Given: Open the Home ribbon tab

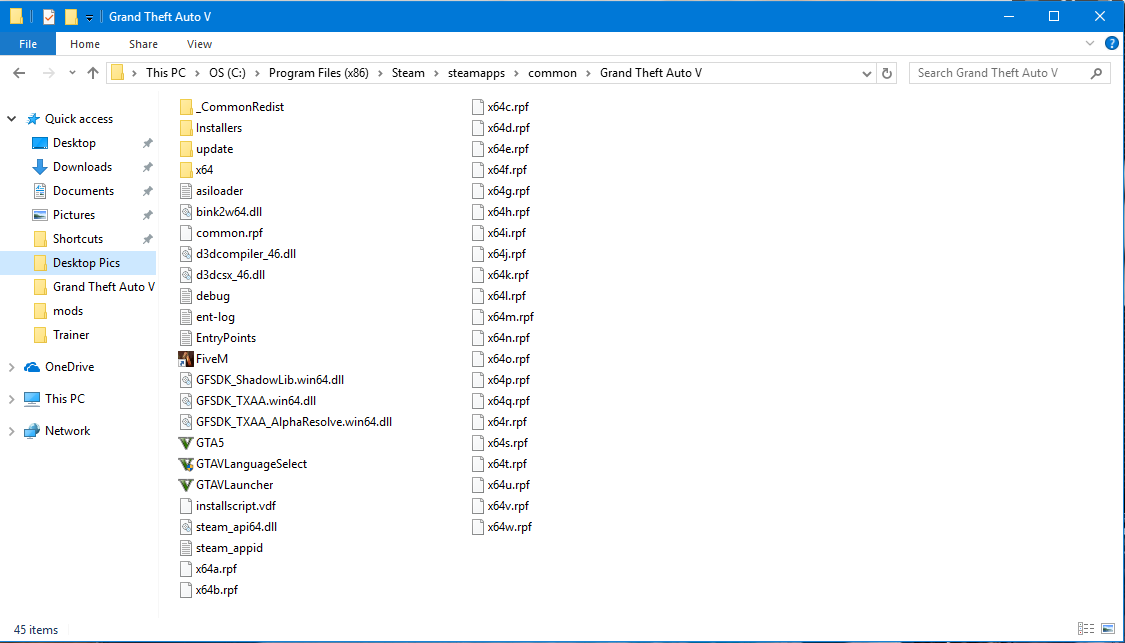Looking at the screenshot, I should pyautogui.click(x=85, y=44).
